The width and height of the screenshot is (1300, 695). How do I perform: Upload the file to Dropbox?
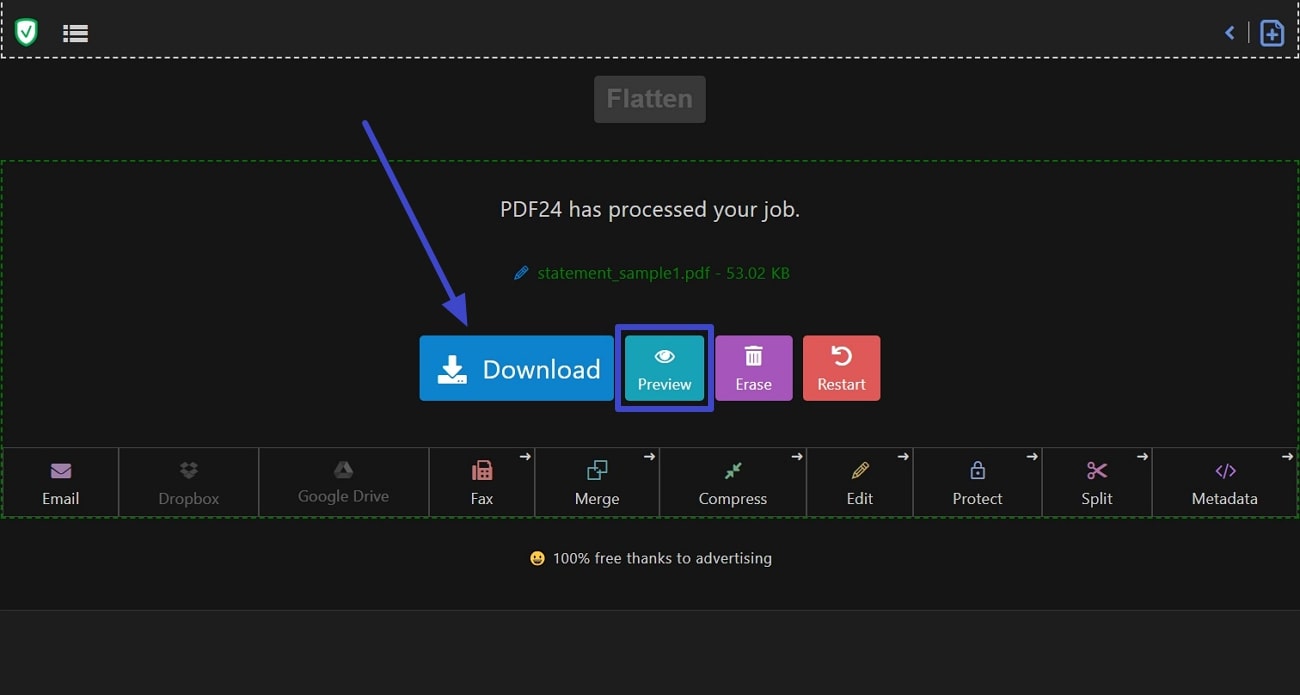tap(188, 483)
